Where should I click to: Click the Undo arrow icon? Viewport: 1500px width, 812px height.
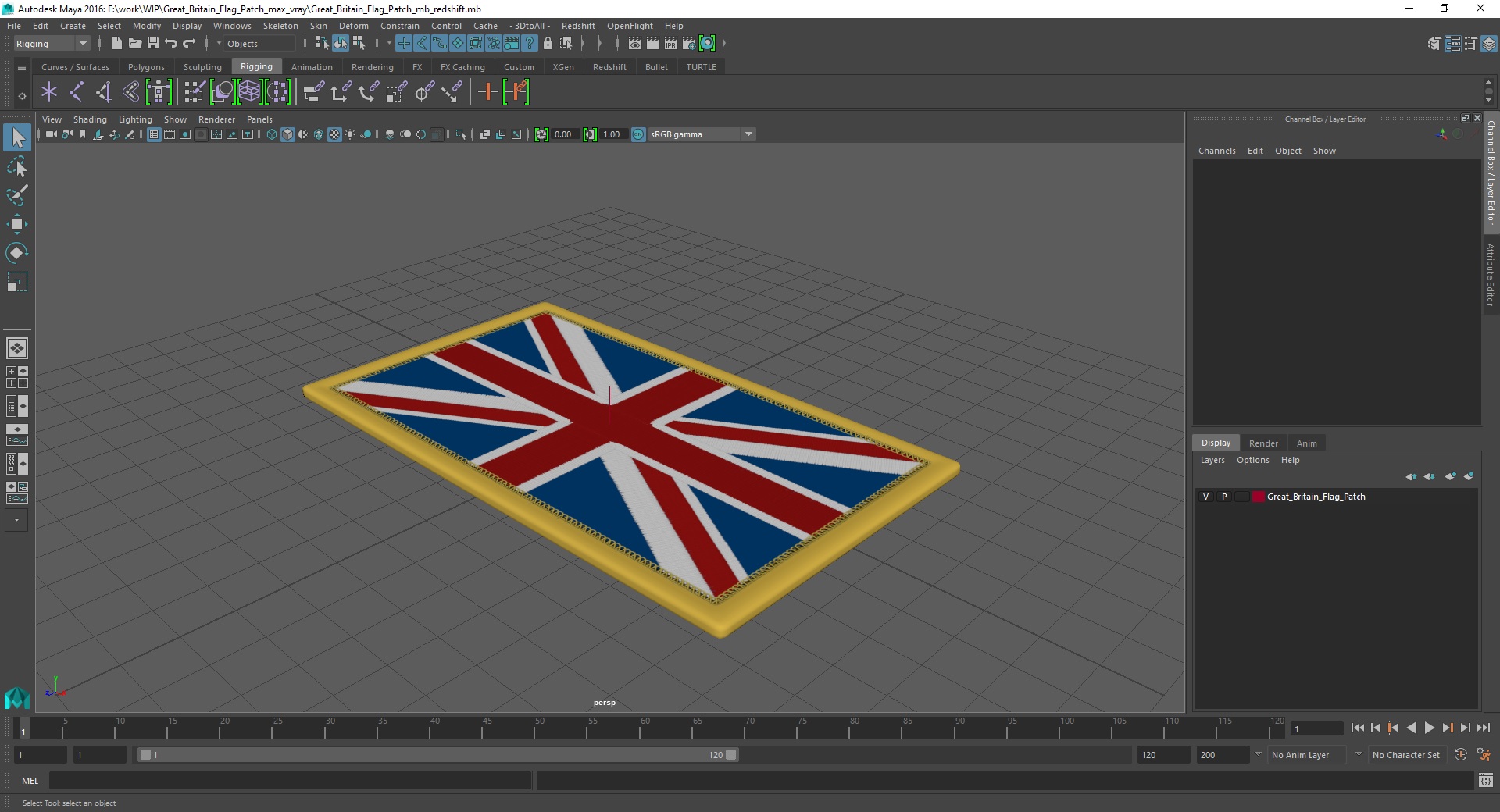[x=171, y=44]
